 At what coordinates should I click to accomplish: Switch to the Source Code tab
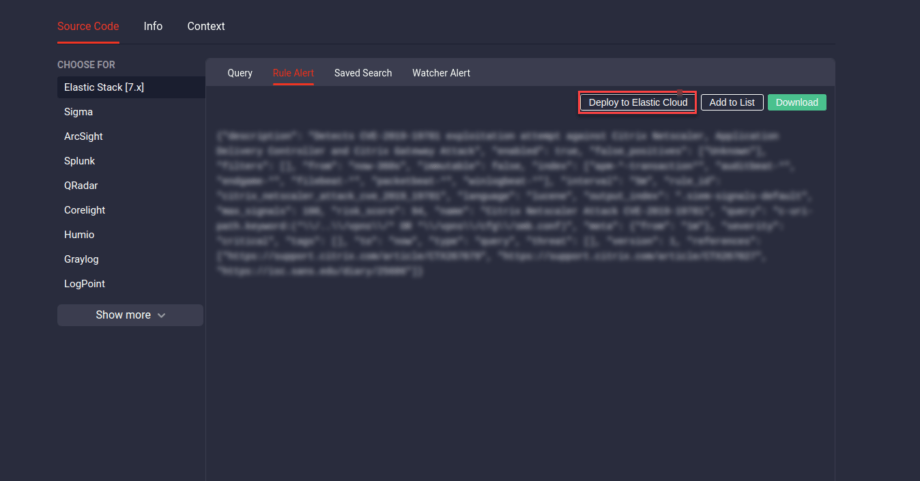[88, 26]
